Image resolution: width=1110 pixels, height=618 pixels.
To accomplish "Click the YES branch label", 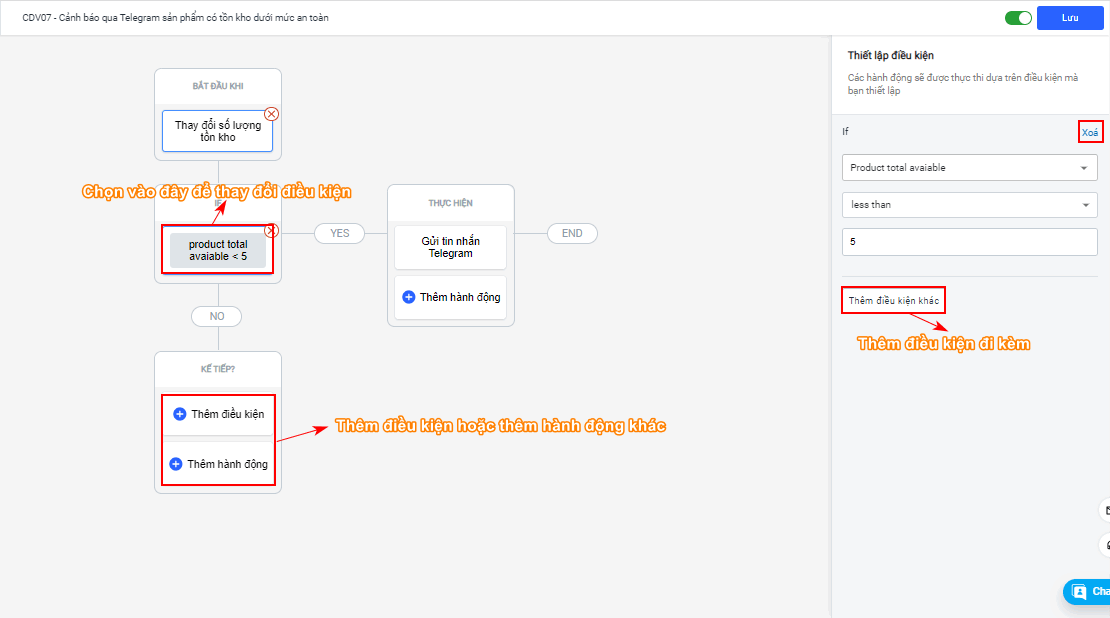I will click(x=340, y=233).
